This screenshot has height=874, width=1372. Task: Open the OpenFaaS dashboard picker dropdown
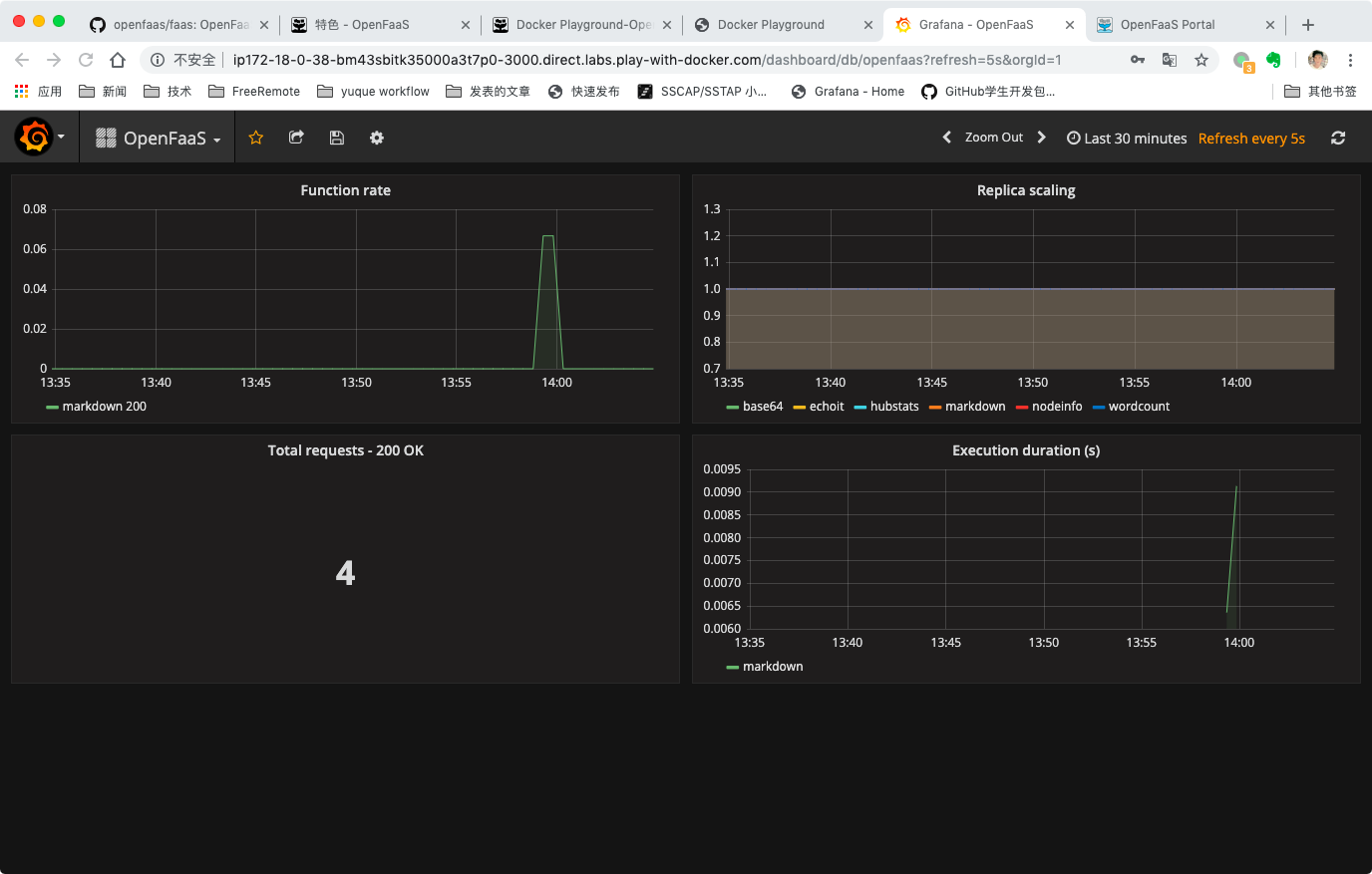click(x=158, y=138)
